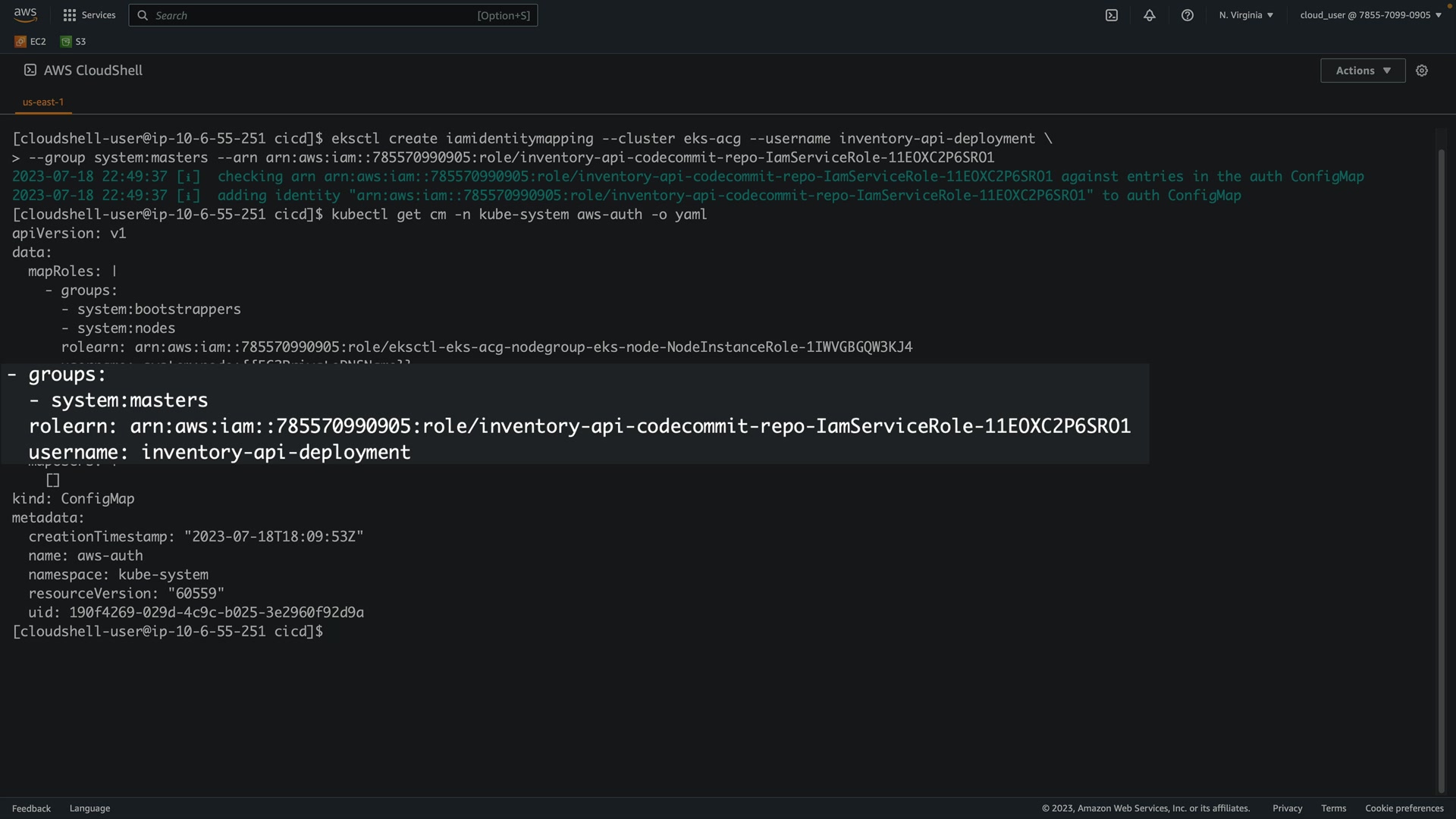Open the Actions dropdown menu
This screenshot has height=819, width=1456.
click(x=1363, y=71)
